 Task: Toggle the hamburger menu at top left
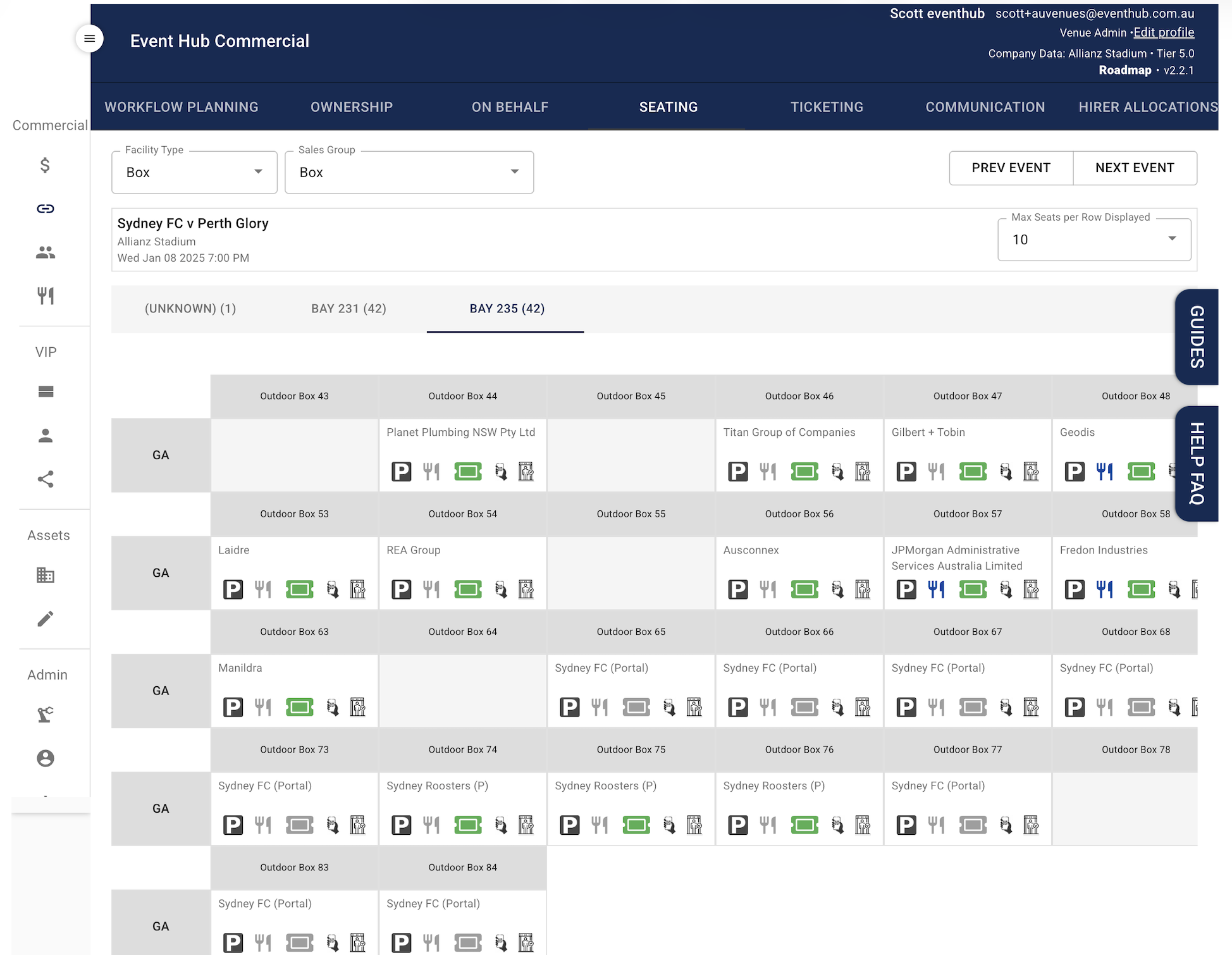89,38
